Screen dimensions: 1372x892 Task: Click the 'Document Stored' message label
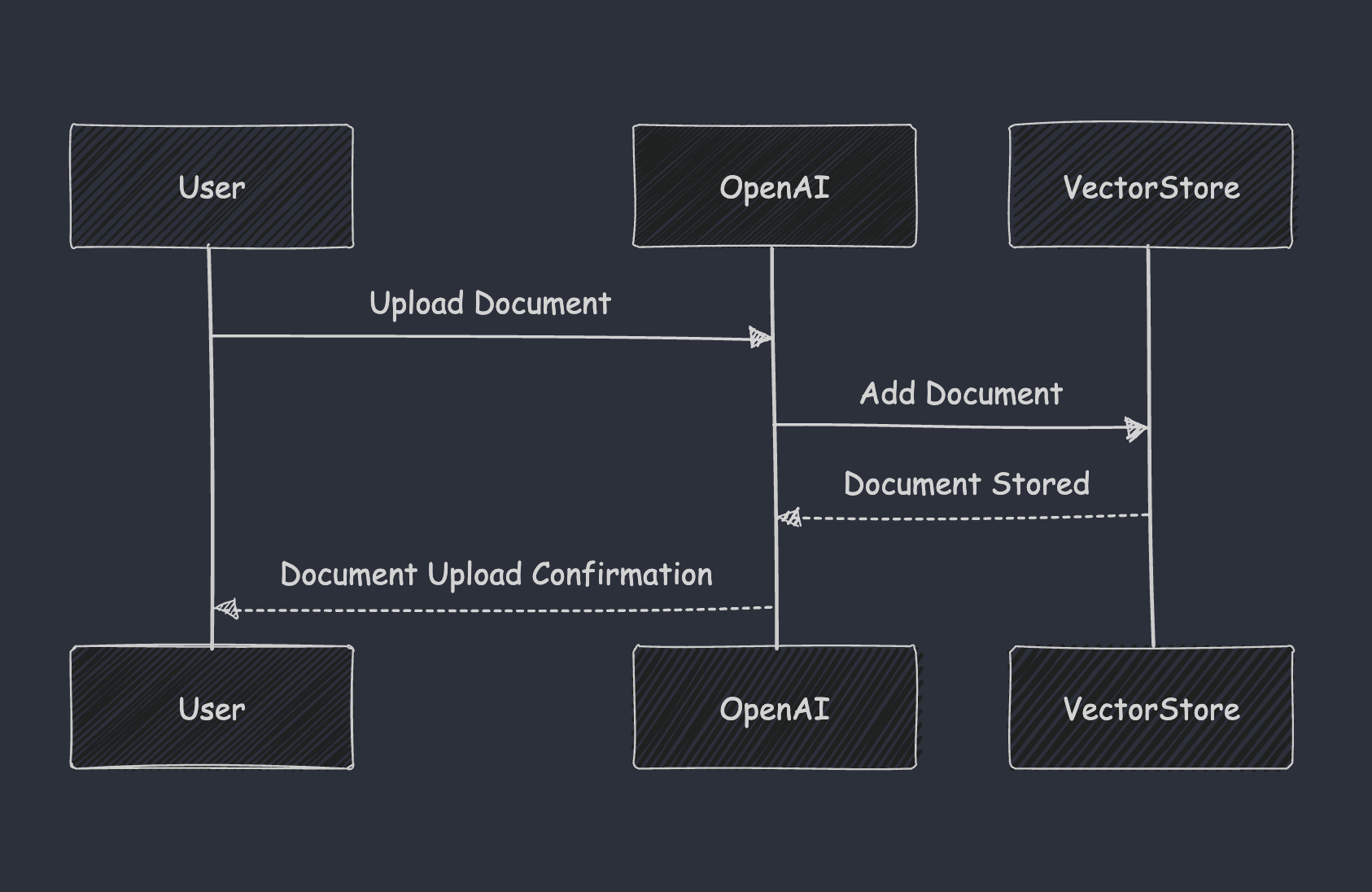click(967, 484)
